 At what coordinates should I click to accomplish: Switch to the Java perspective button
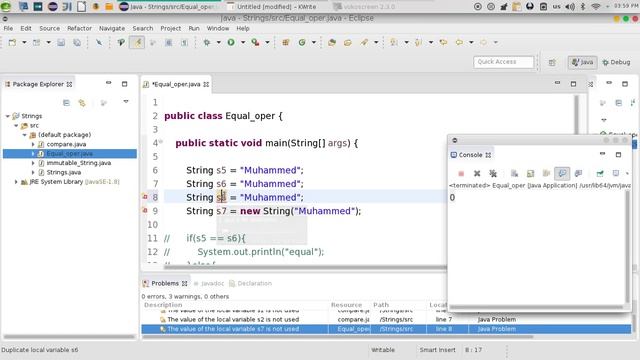(x=582, y=62)
